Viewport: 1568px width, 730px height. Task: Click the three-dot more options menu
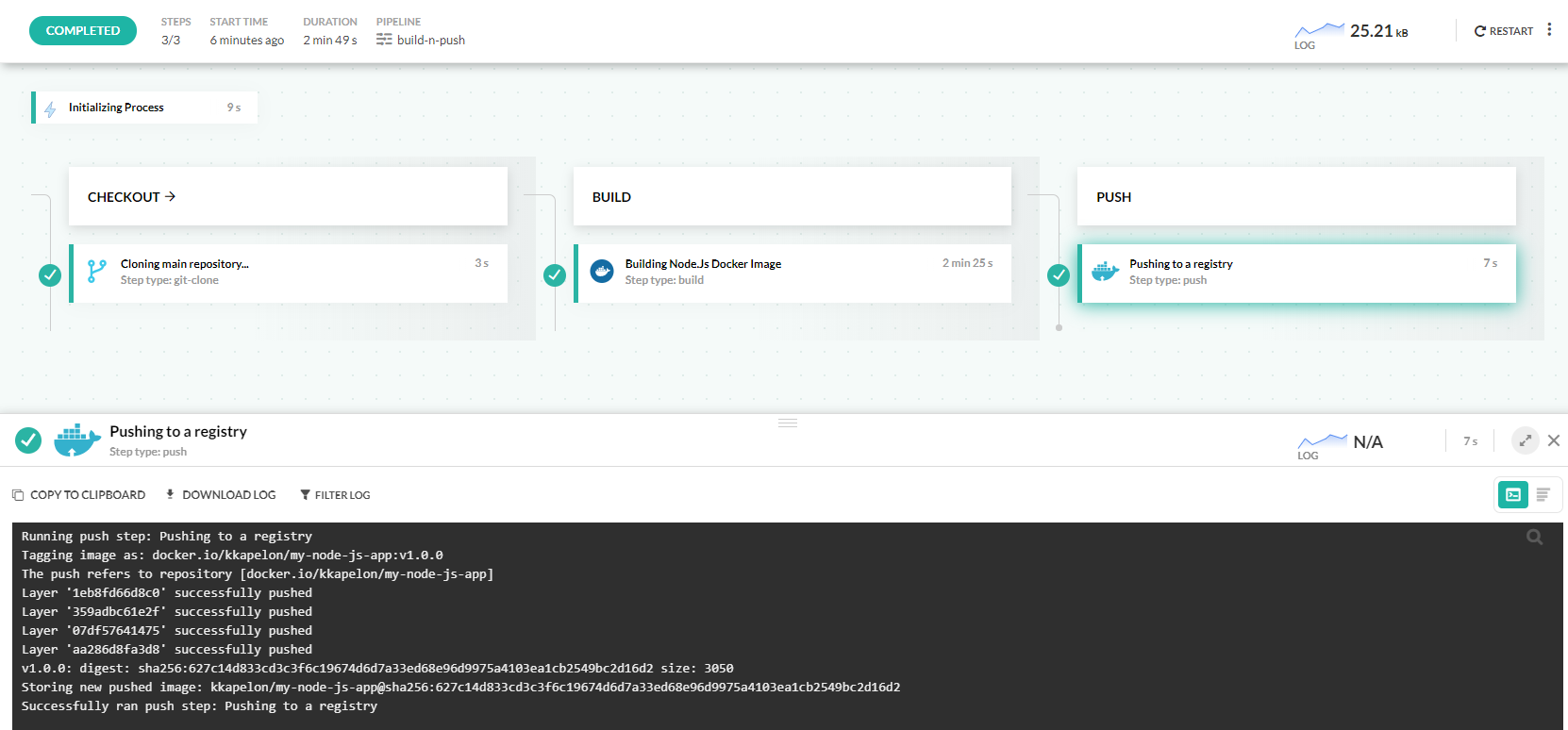[x=1549, y=30]
